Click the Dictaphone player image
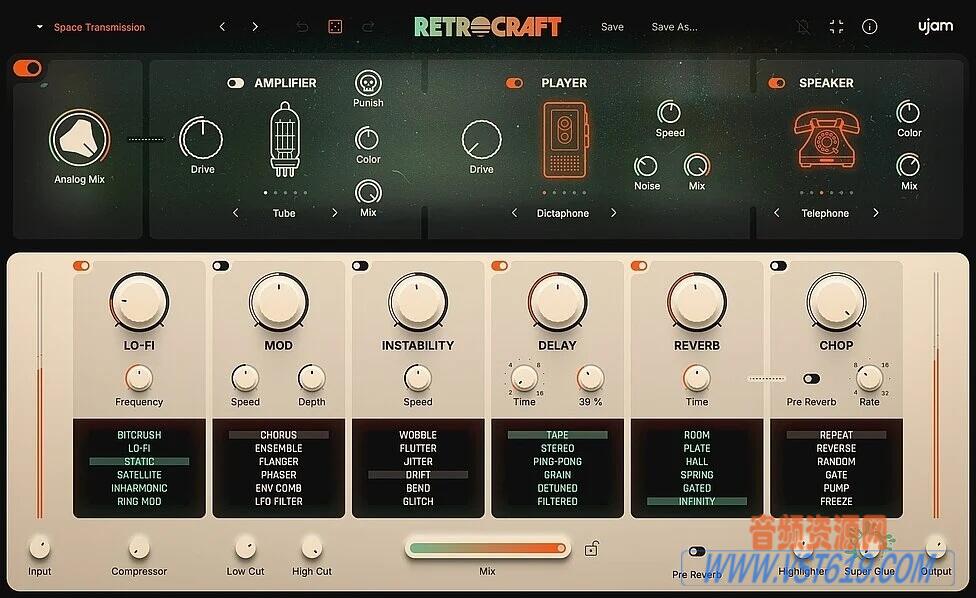 point(565,141)
